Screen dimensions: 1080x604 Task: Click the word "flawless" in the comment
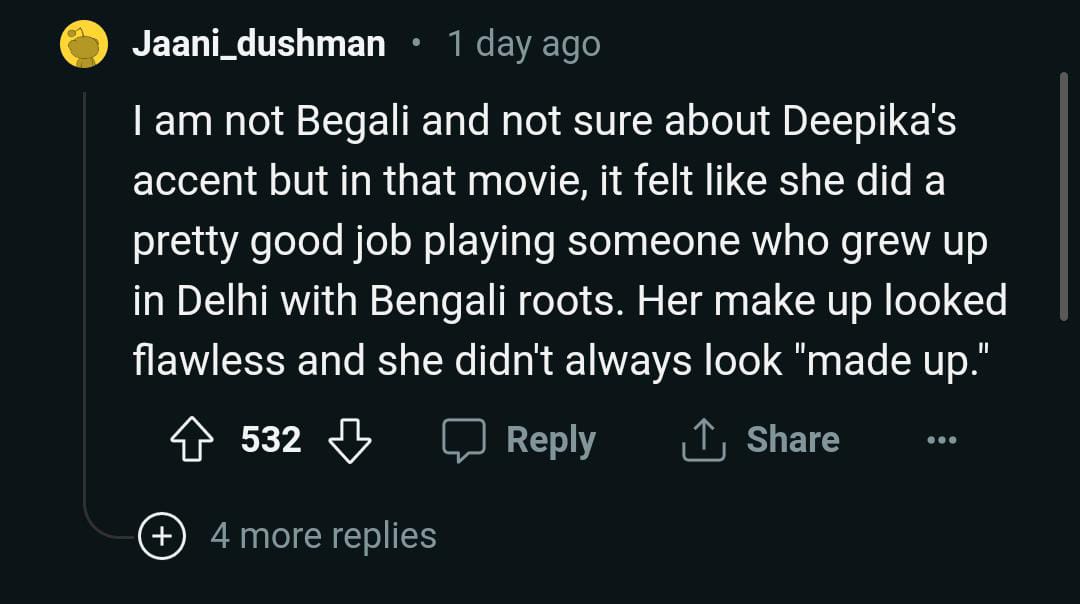click(x=209, y=362)
